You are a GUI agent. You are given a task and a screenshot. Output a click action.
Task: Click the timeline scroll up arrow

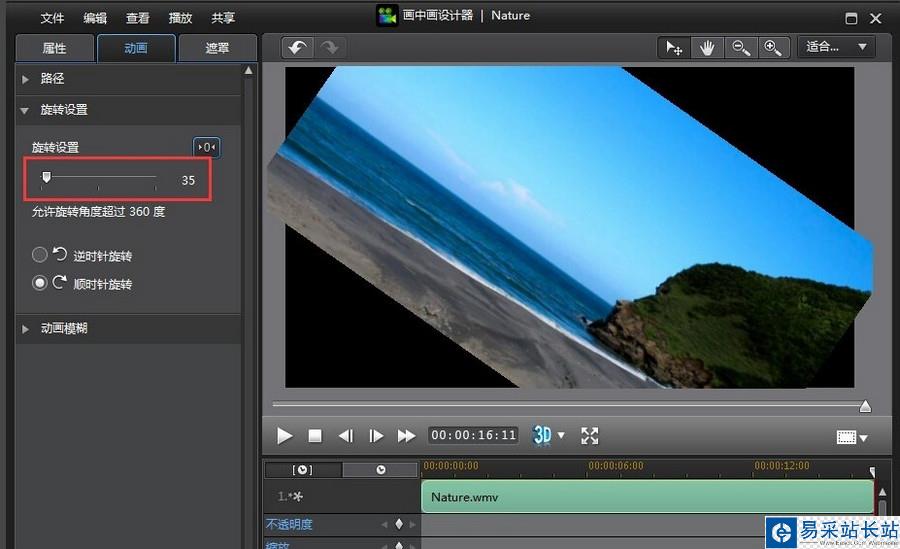point(883,492)
